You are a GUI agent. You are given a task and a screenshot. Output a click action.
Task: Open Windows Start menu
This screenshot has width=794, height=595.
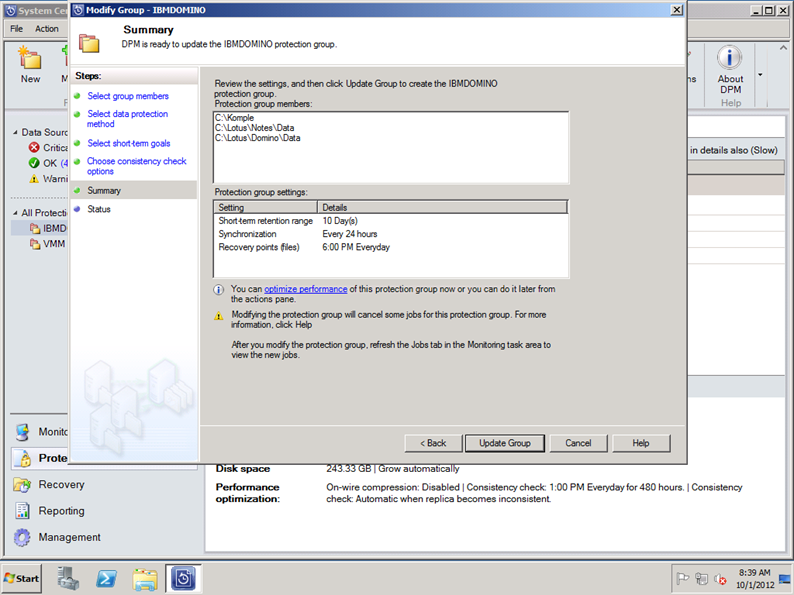point(22,578)
